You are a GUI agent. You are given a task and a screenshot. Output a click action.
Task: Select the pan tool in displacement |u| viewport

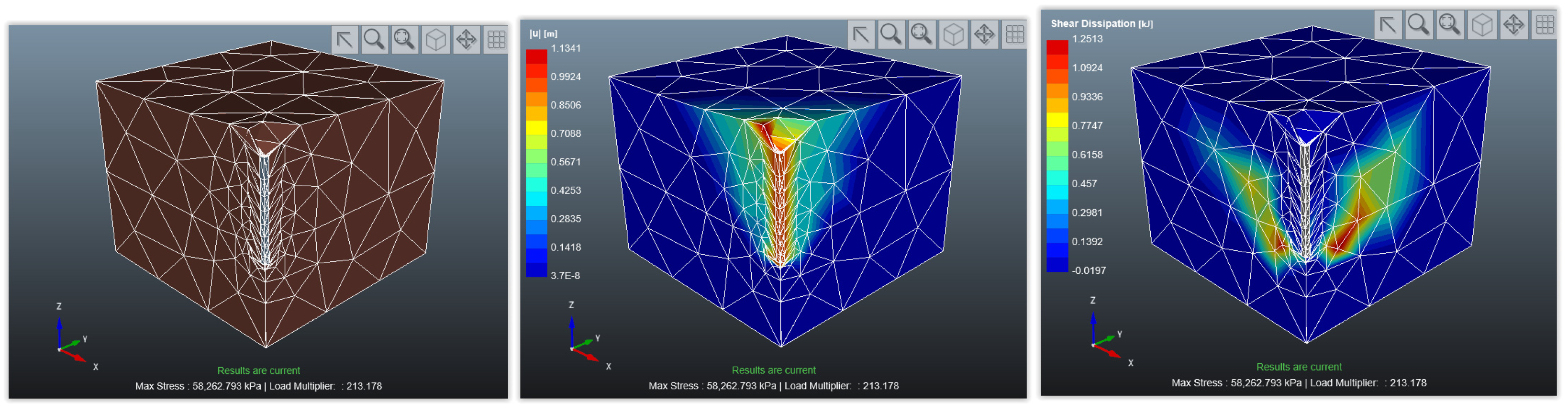984,34
